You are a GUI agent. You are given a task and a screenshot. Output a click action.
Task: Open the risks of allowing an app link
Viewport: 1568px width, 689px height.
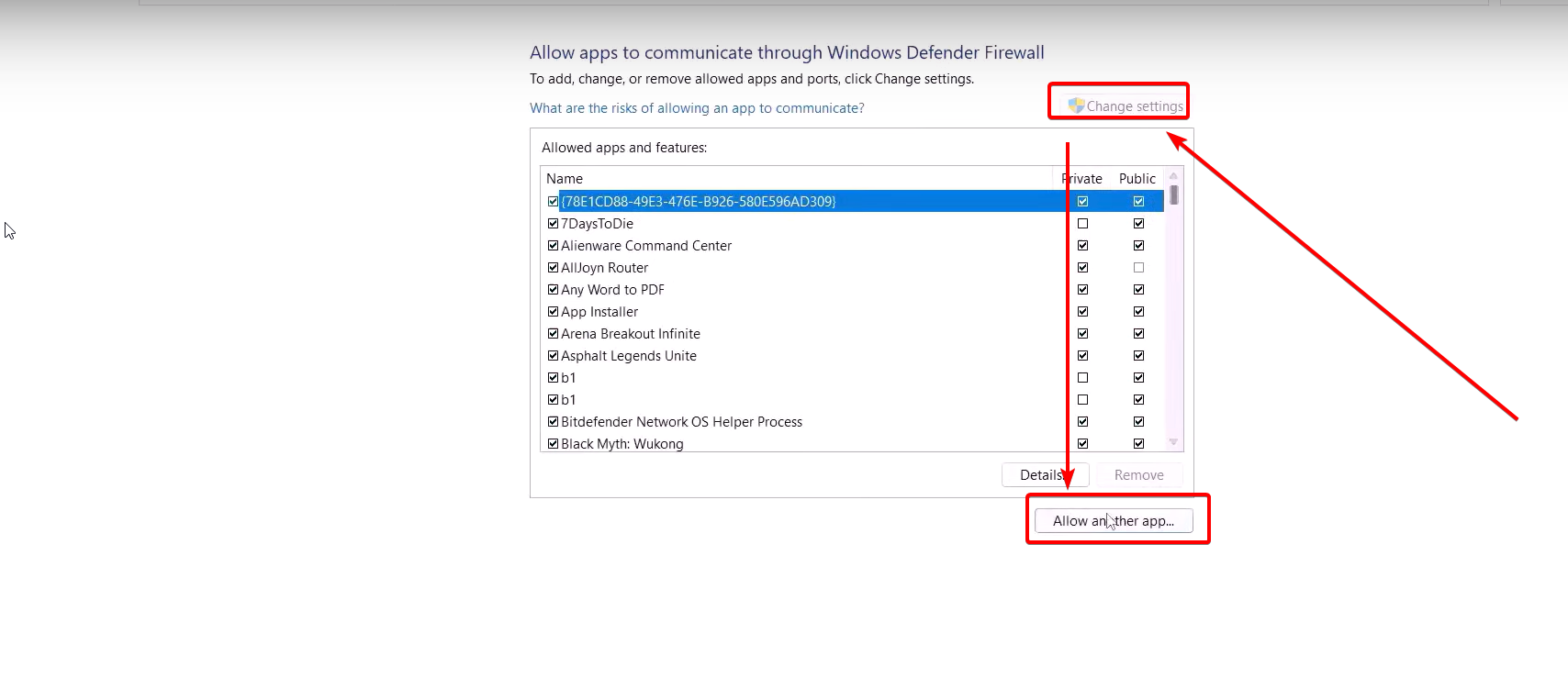point(697,108)
